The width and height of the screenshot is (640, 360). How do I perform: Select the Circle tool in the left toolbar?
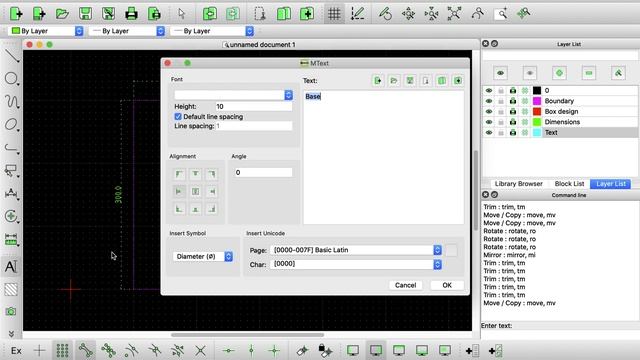click(x=11, y=78)
